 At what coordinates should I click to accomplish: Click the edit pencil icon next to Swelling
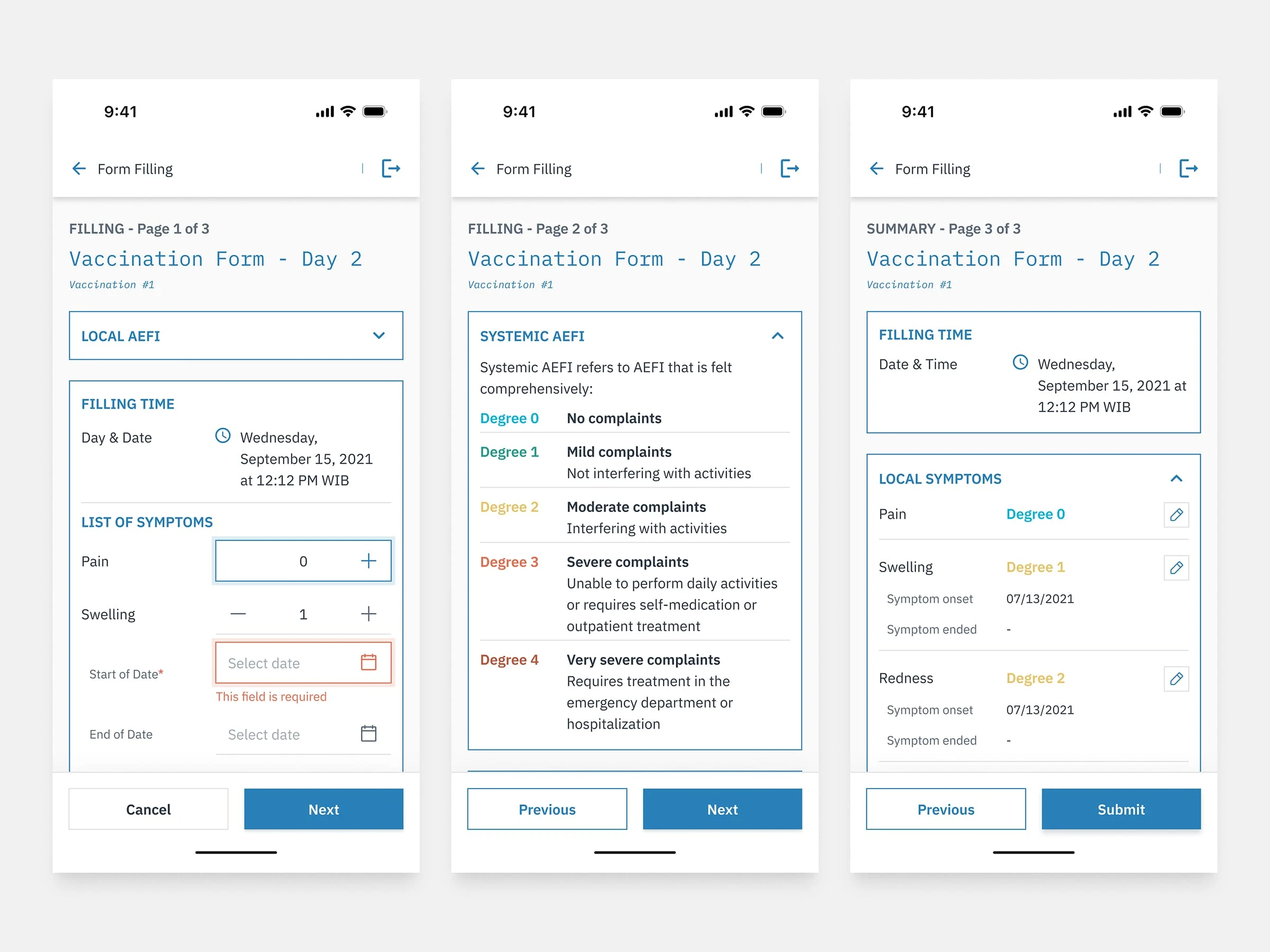coord(1176,567)
